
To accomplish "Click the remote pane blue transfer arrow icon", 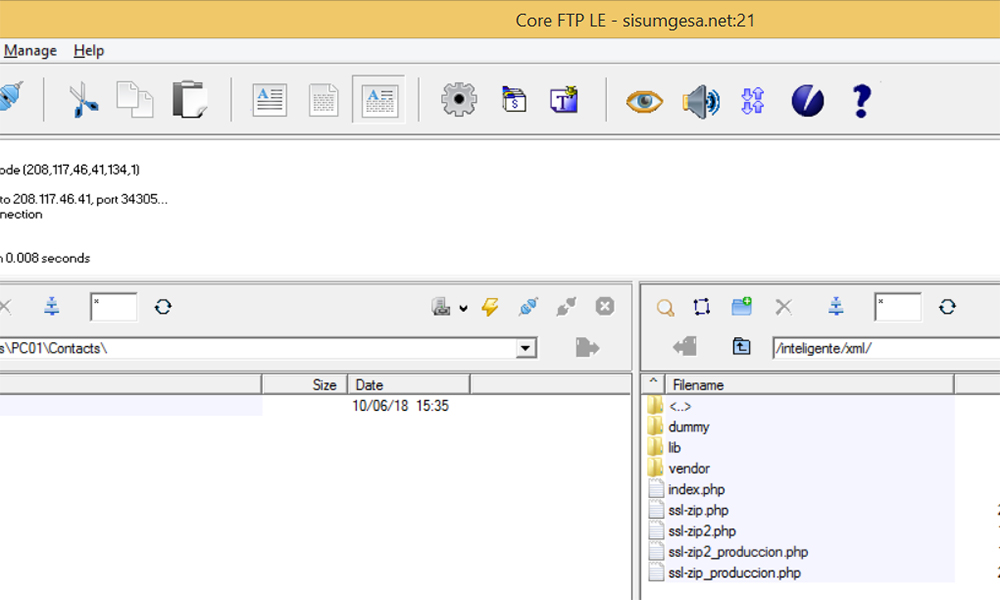I will (836, 307).
